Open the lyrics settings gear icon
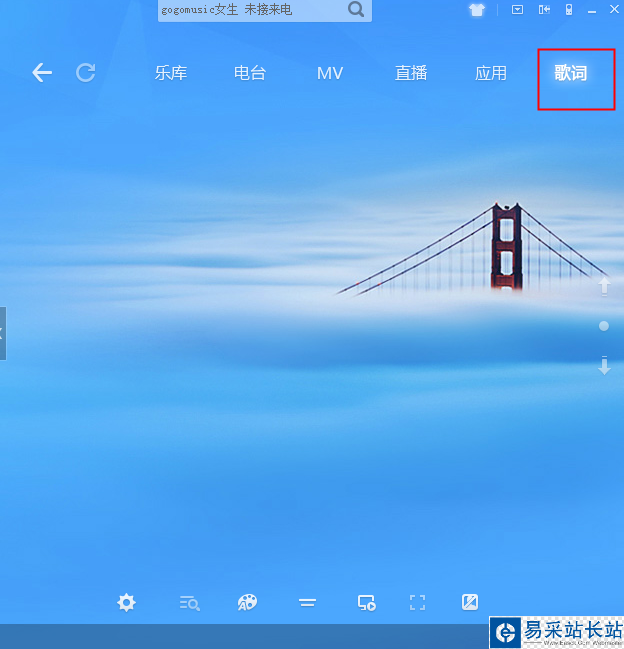624x649 pixels. (126, 603)
